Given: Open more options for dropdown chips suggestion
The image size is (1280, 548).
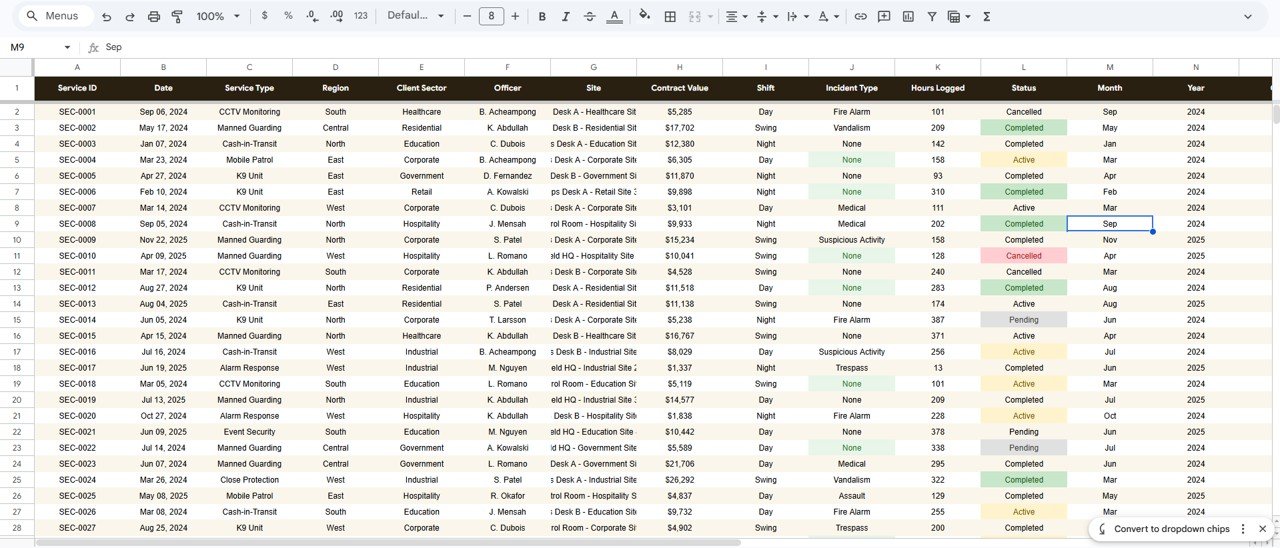Looking at the screenshot, I should (x=1243, y=529).
